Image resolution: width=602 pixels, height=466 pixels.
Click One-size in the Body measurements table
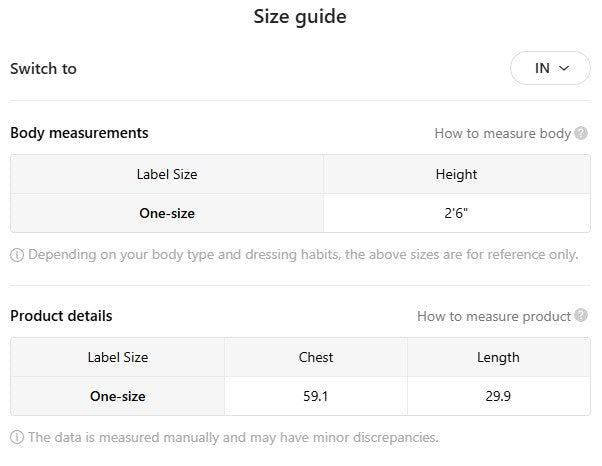pos(167,213)
